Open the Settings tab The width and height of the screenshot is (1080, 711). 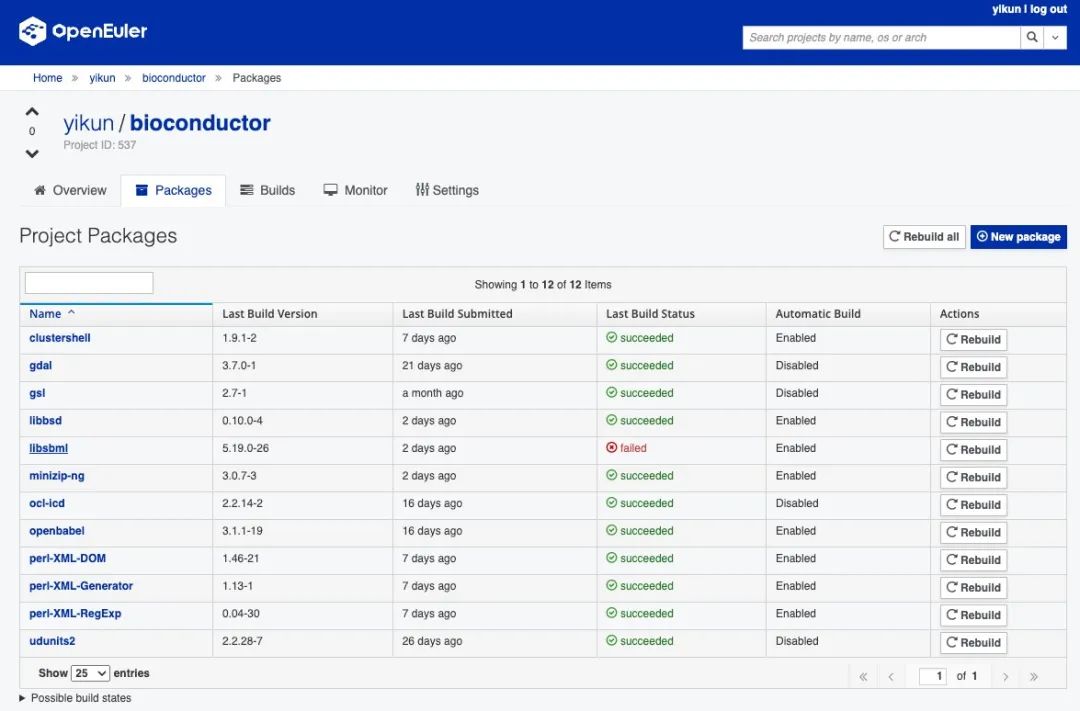[x=447, y=190]
